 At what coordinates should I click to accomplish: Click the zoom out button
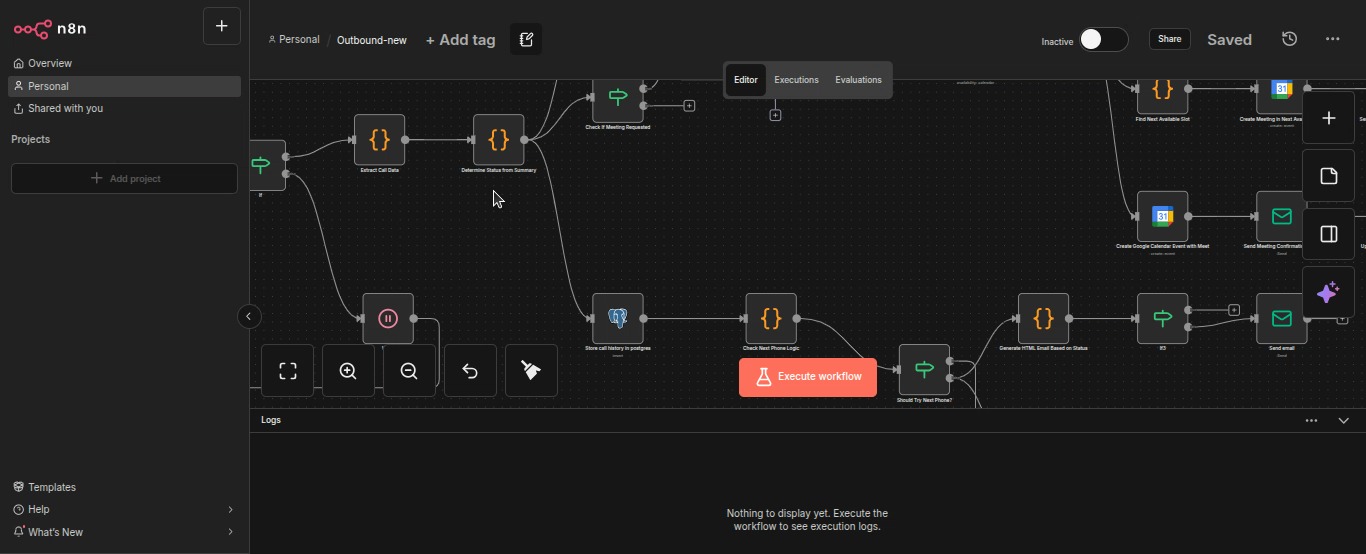tap(409, 371)
